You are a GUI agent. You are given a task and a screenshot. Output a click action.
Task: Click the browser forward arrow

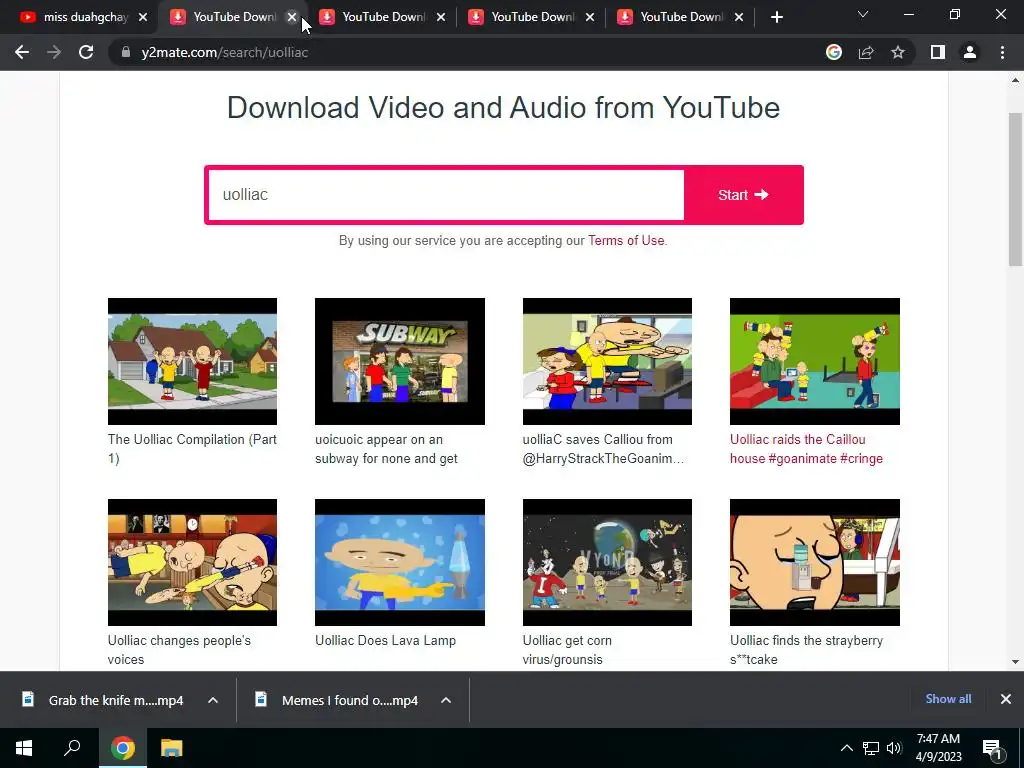54,52
